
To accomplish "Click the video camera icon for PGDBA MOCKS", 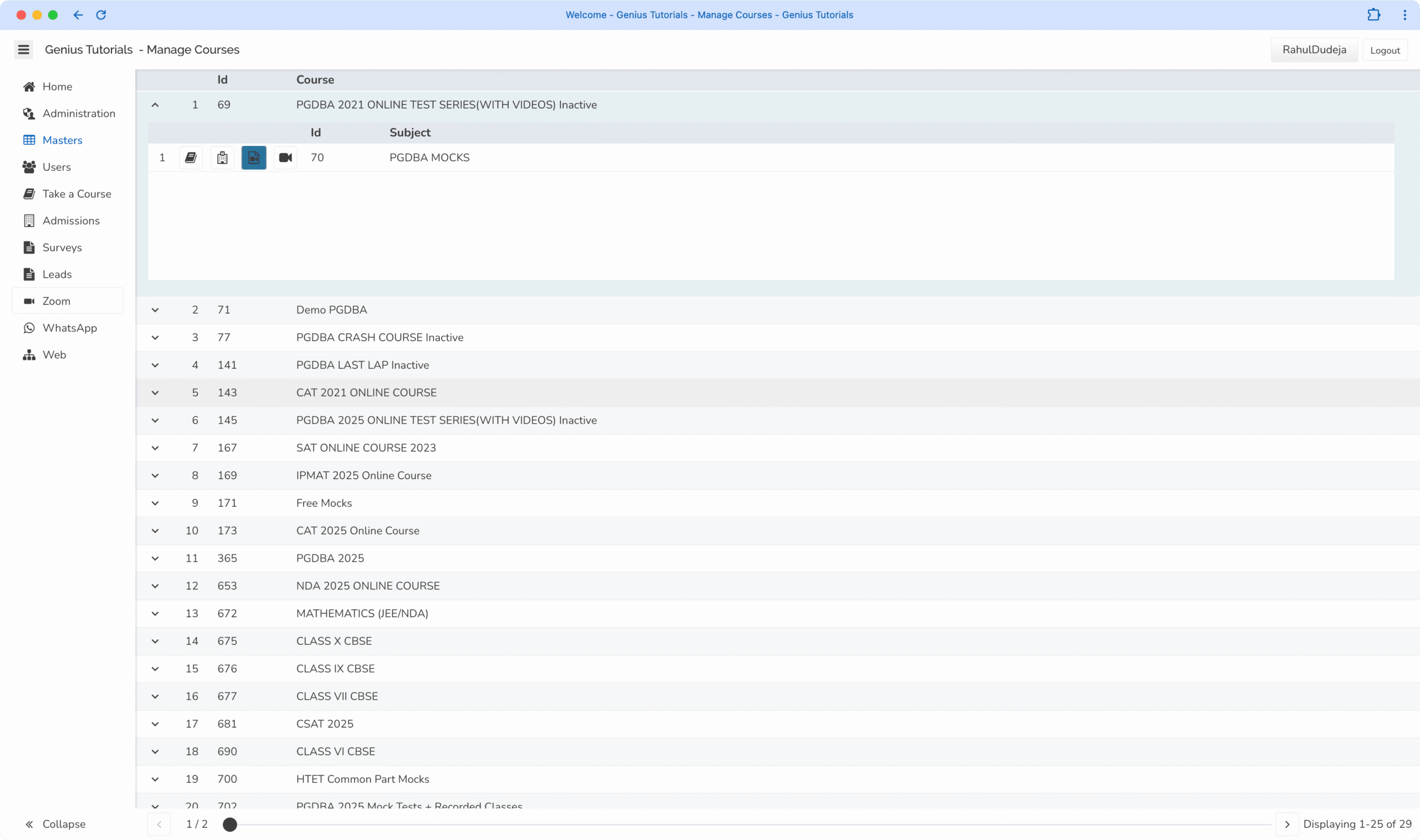I will point(285,158).
